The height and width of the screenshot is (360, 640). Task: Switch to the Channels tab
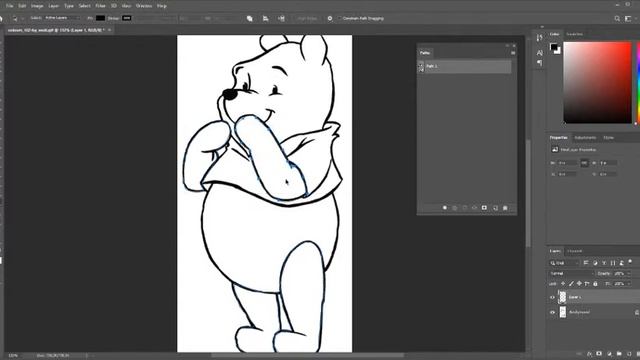tap(574, 251)
